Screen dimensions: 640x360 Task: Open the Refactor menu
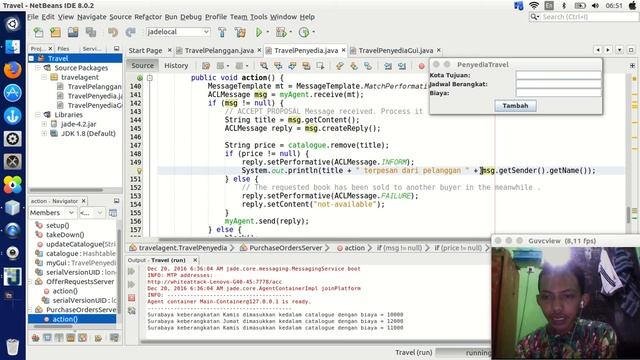click(x=148, y=17)
